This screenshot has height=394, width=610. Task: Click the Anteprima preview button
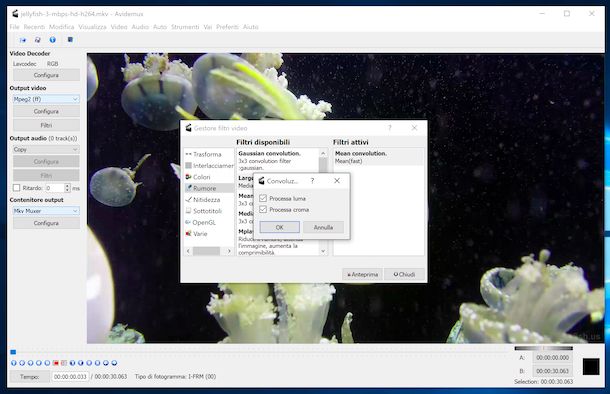[x=363, y=274]
